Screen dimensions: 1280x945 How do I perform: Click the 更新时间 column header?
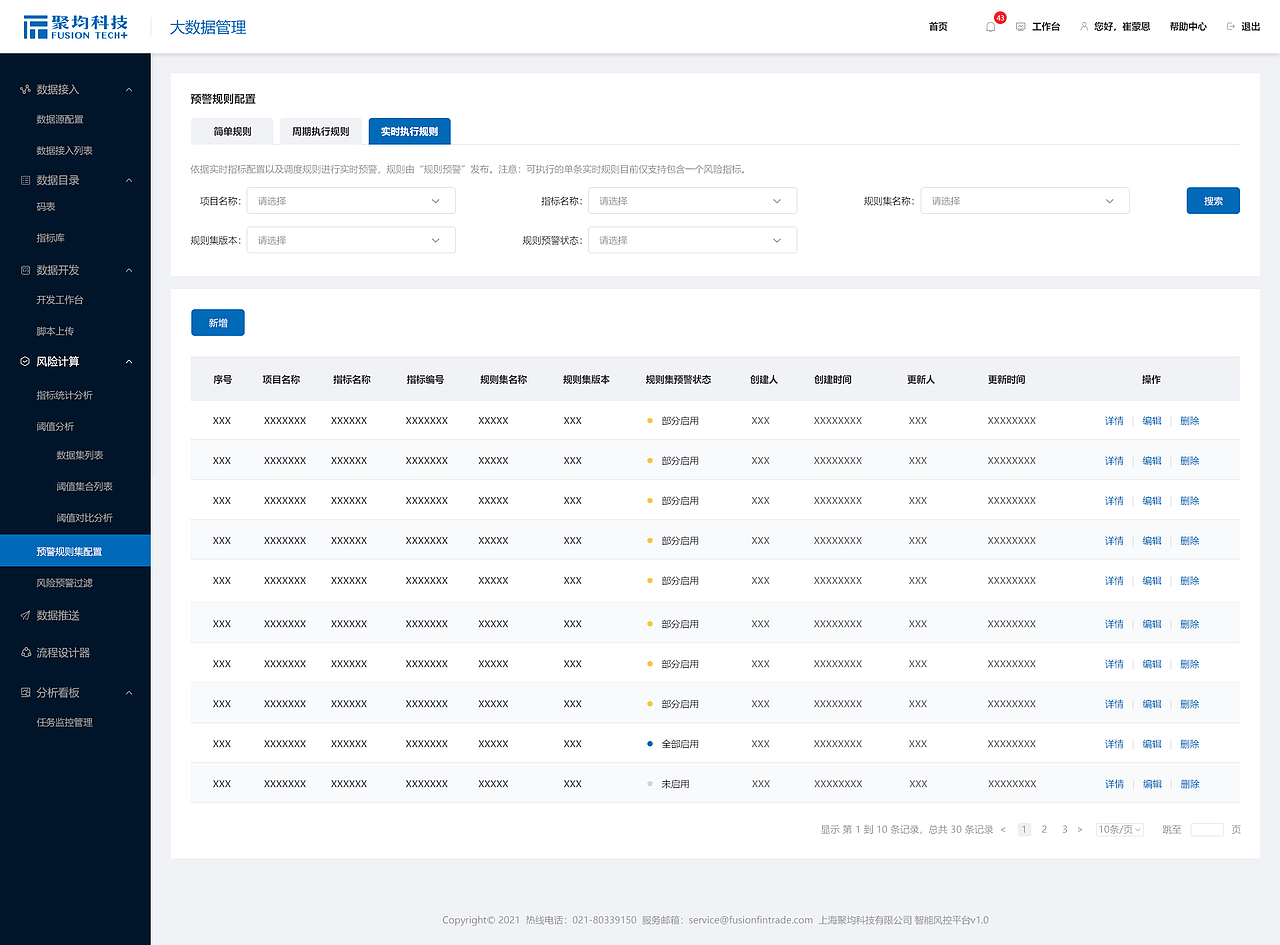[x=1006, y=380]
